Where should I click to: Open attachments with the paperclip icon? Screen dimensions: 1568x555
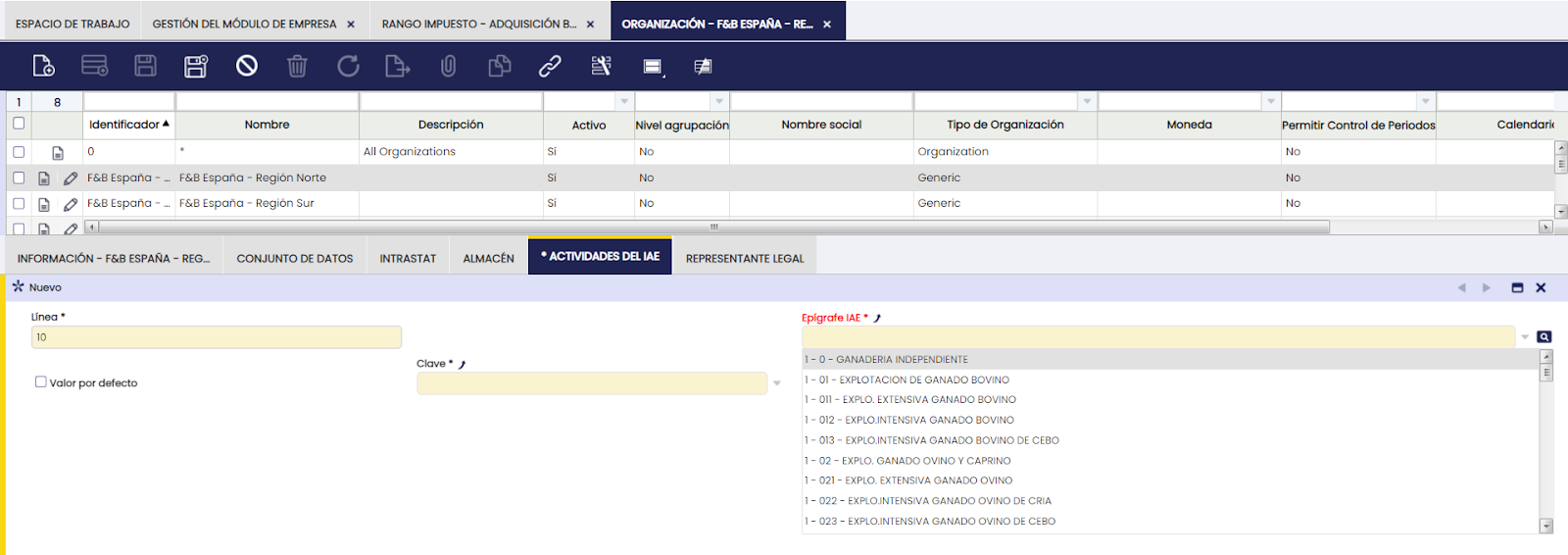pos(448,66)
